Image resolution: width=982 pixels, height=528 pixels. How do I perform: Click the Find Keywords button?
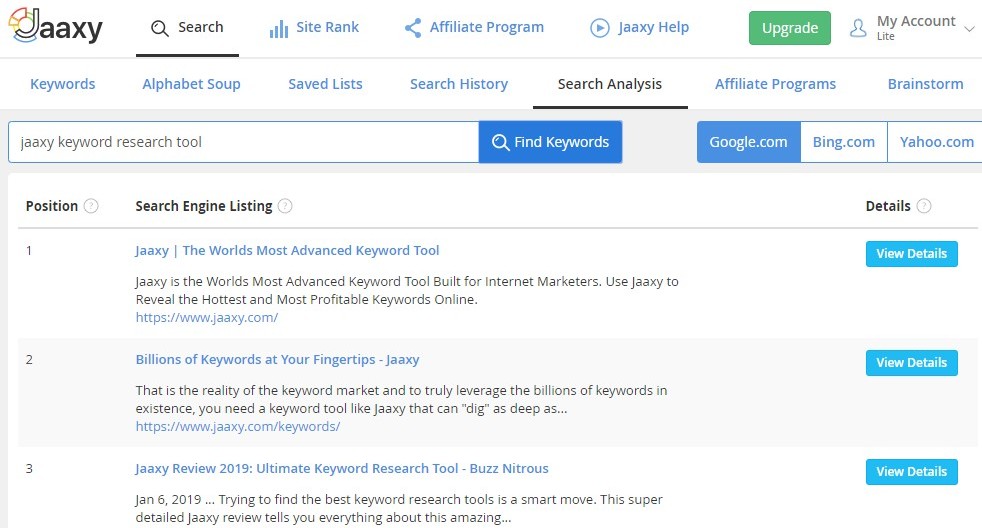(550, 142)
